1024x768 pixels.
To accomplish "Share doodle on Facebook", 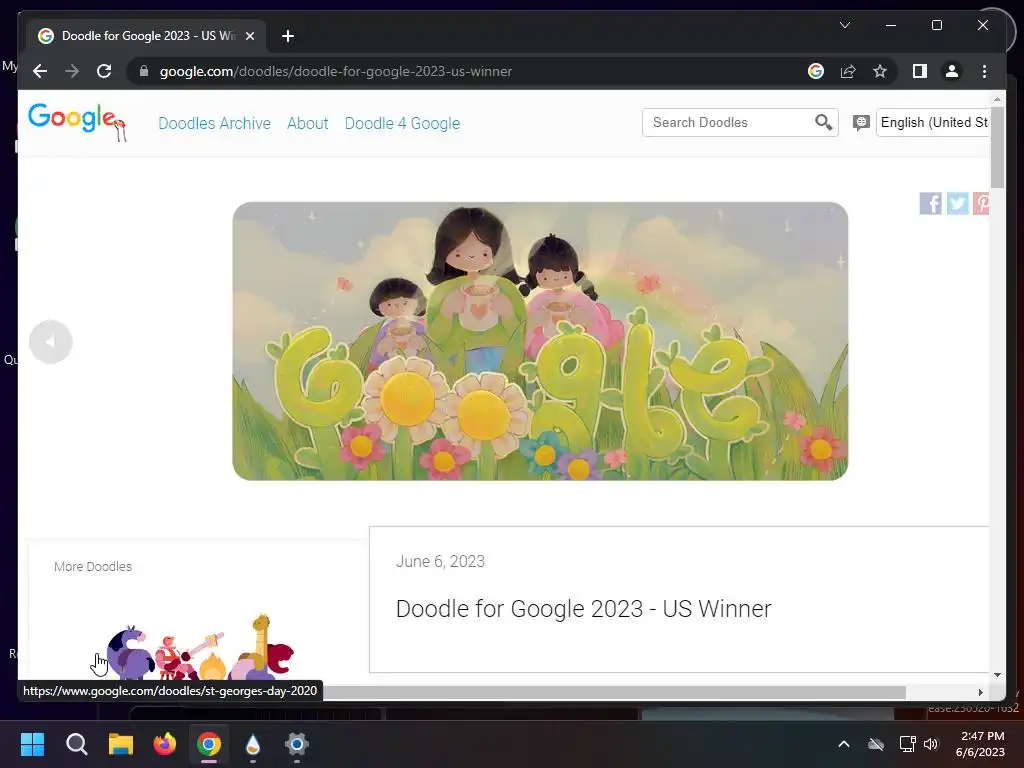I will 931,203.
